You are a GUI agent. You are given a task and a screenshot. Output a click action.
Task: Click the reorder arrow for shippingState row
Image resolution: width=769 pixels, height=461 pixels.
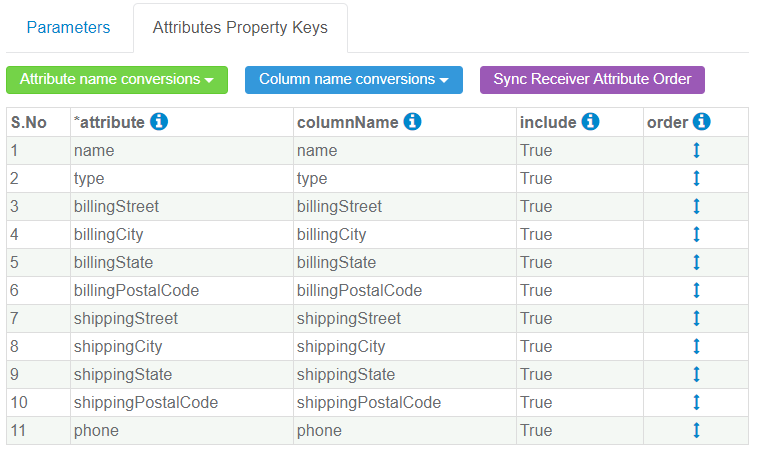pyautogui.click(x=696, y=374)
